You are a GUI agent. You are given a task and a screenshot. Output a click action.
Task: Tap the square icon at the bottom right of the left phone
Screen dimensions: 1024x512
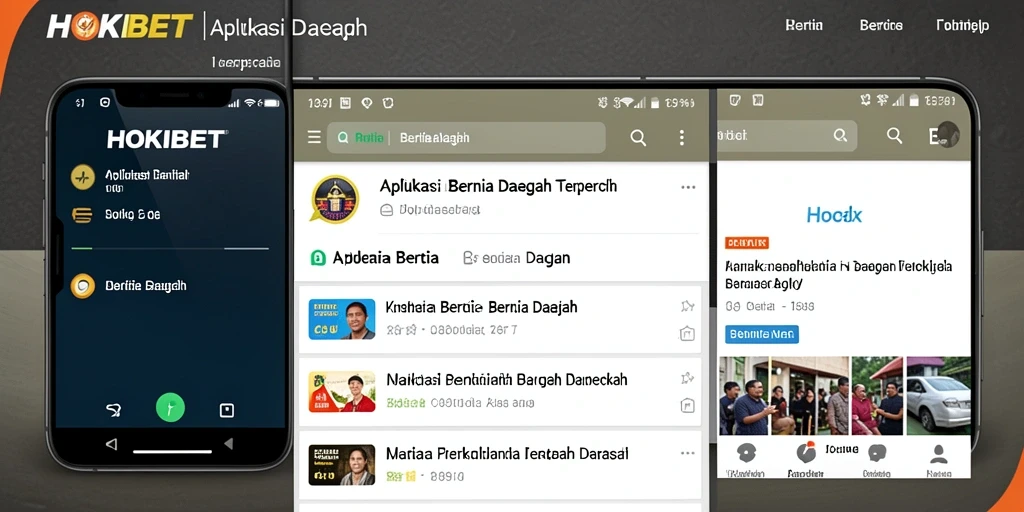tap(227, 410)
